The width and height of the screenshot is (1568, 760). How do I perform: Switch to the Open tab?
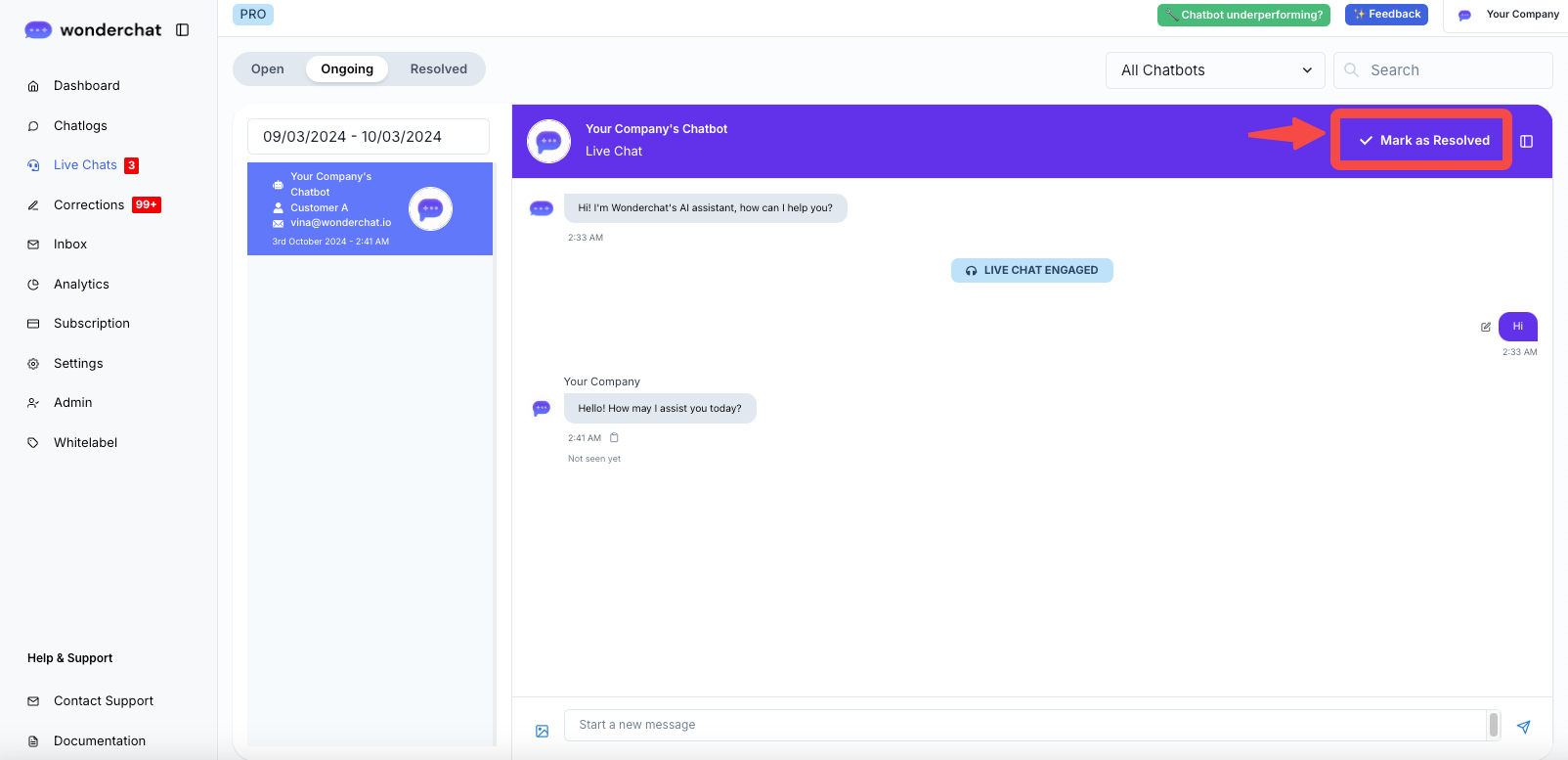268,69
